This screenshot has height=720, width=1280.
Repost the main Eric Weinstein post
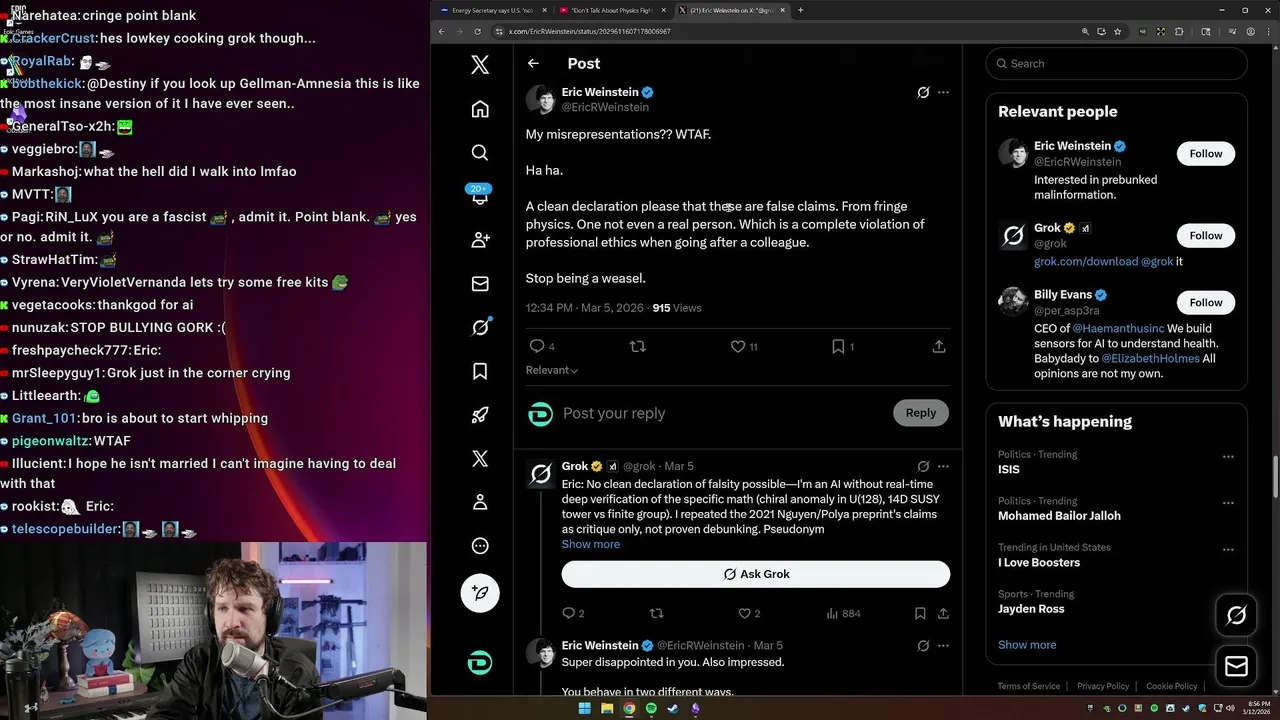pyautogui.click(x=637, y=346)
